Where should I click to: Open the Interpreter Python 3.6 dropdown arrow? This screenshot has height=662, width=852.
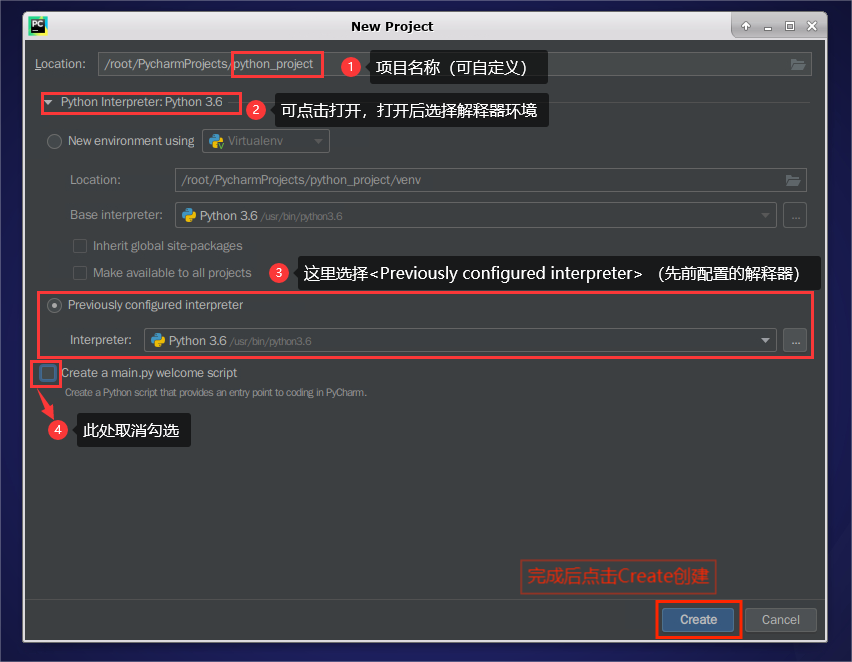click(765, 341)
